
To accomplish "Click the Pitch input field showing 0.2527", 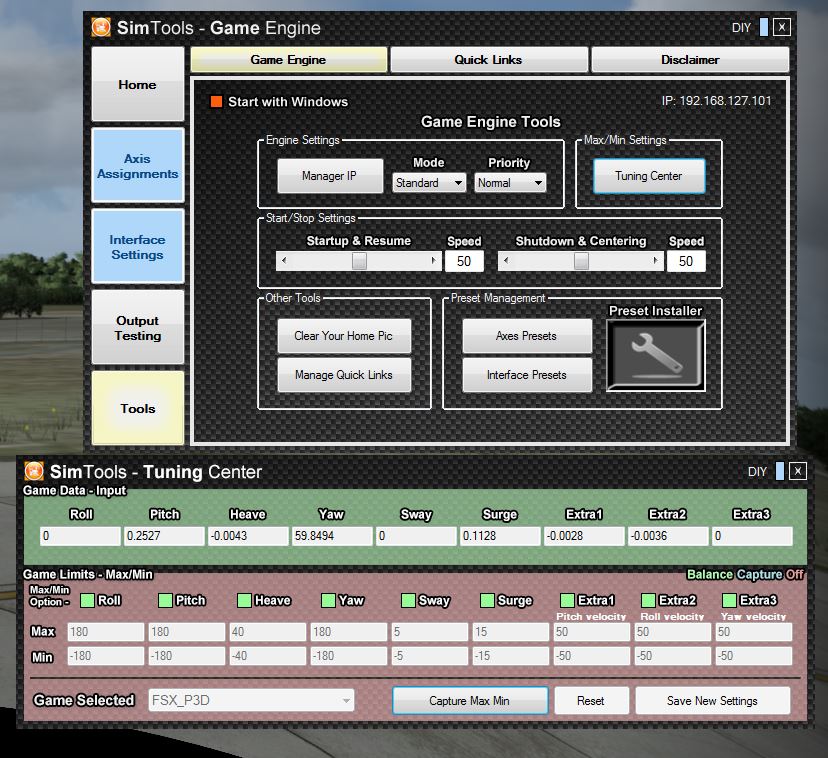I will pyautogui.click(x=164, y=536).
